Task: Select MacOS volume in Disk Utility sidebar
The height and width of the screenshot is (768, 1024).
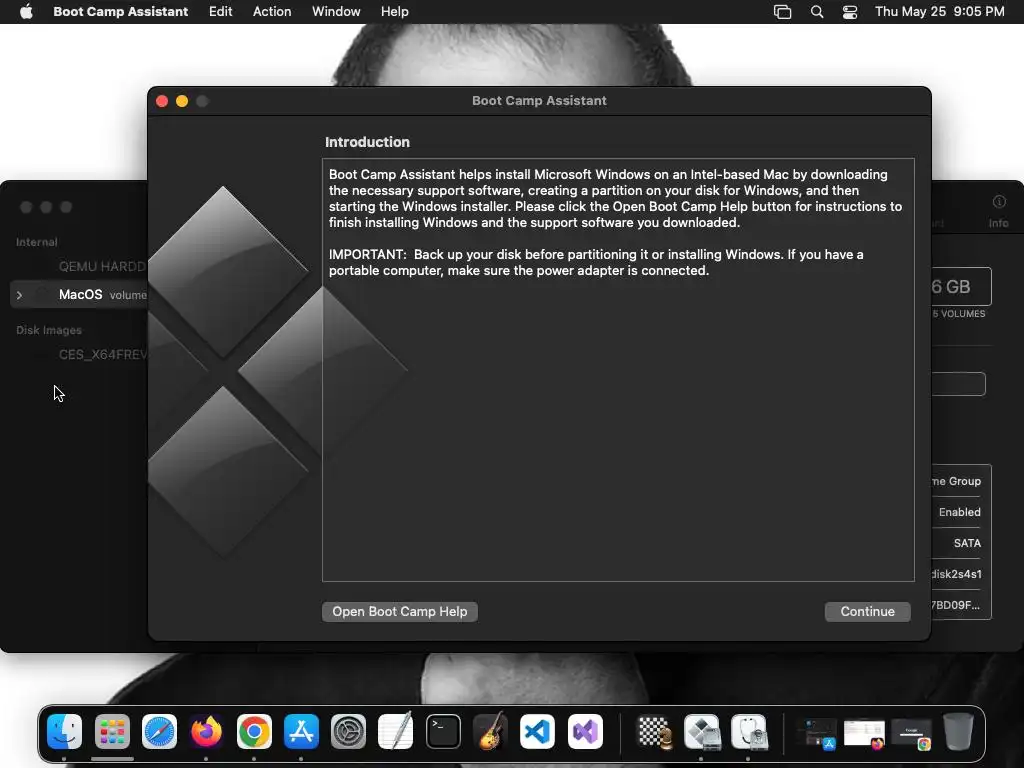Action: point(80,295)
